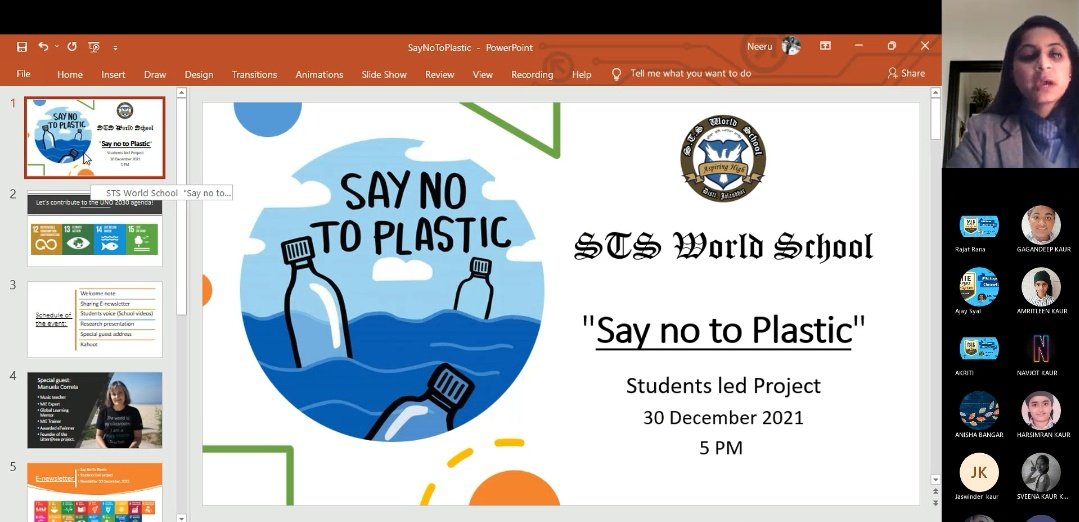1079x522 pixels.
Task: Open the Help tab
Action: click(581, 74)
